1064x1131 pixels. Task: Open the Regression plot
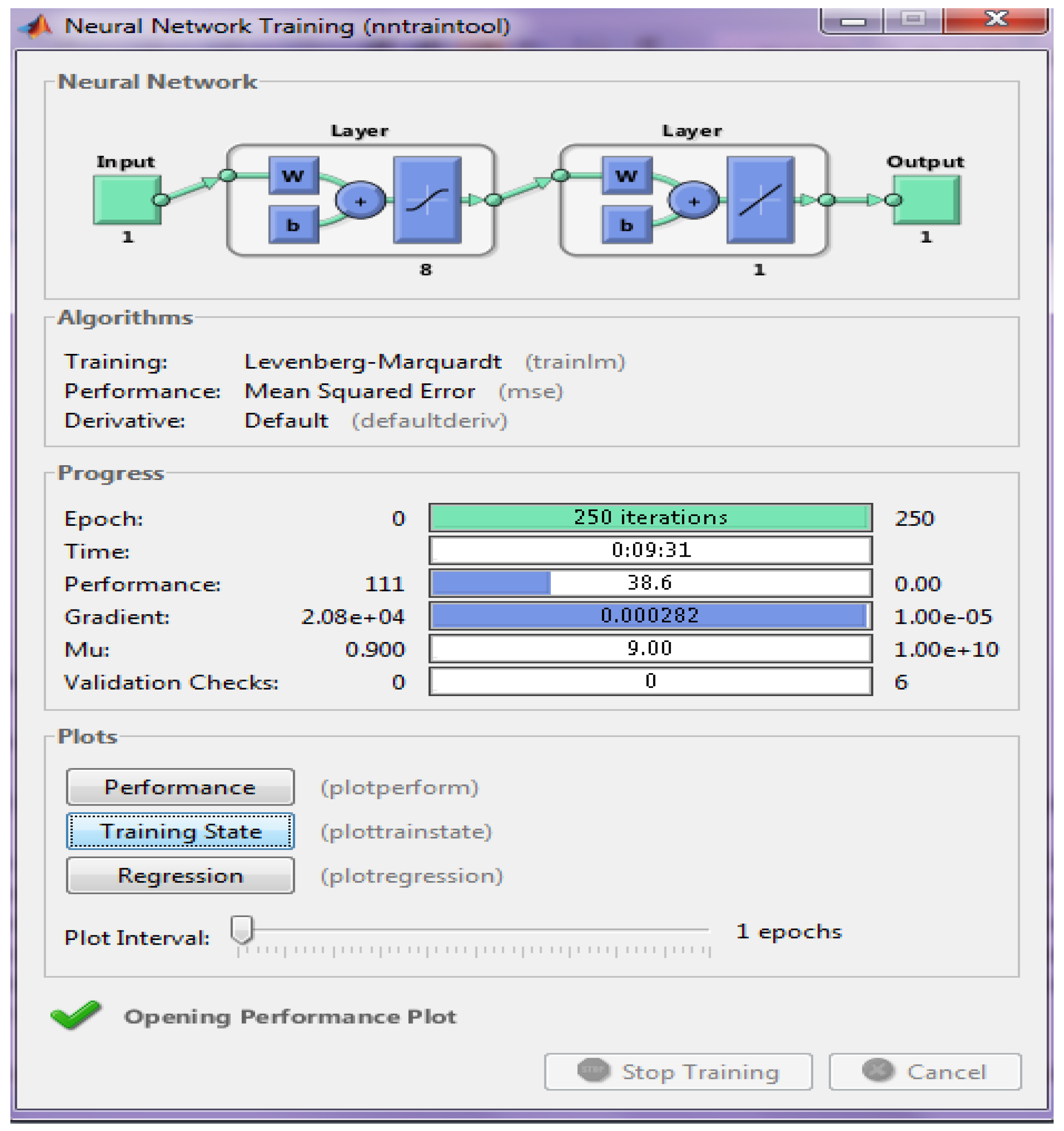point(180,875)
